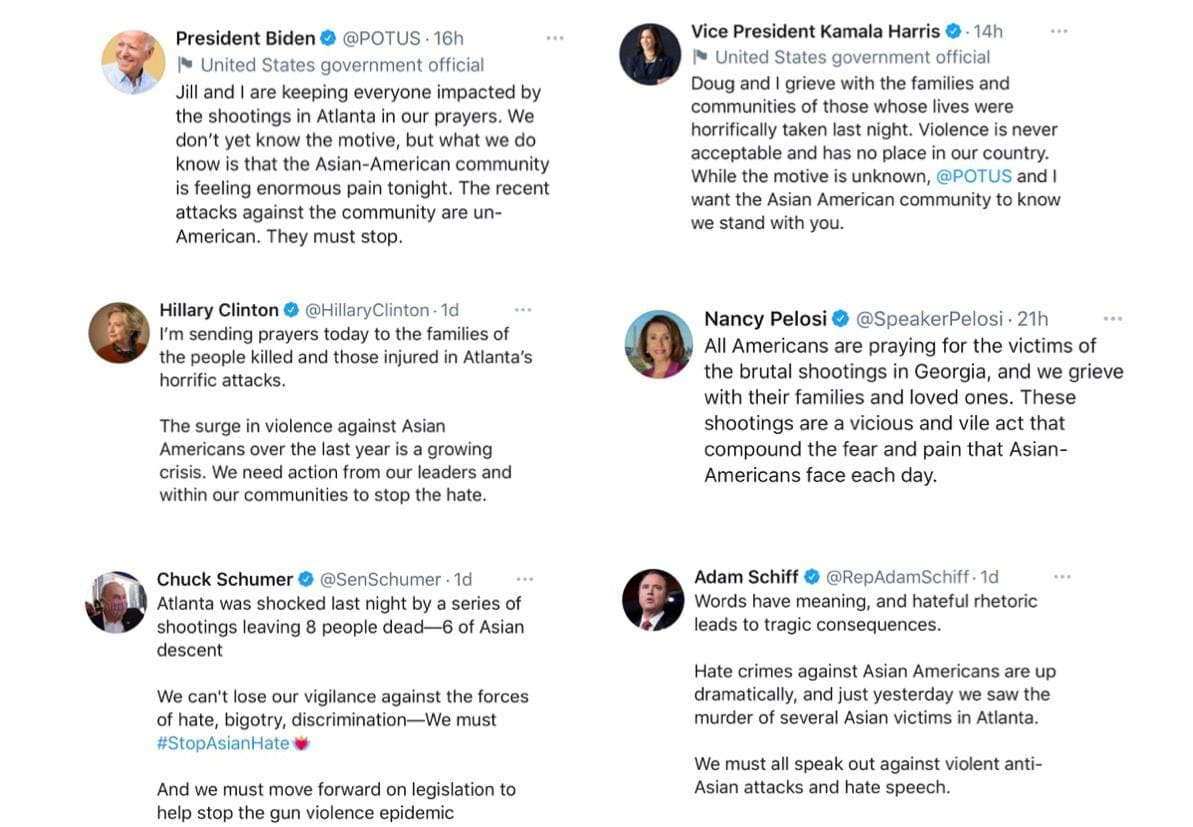Open the @SpeakerPelosi handle
1193x827 pixels.
930,319
